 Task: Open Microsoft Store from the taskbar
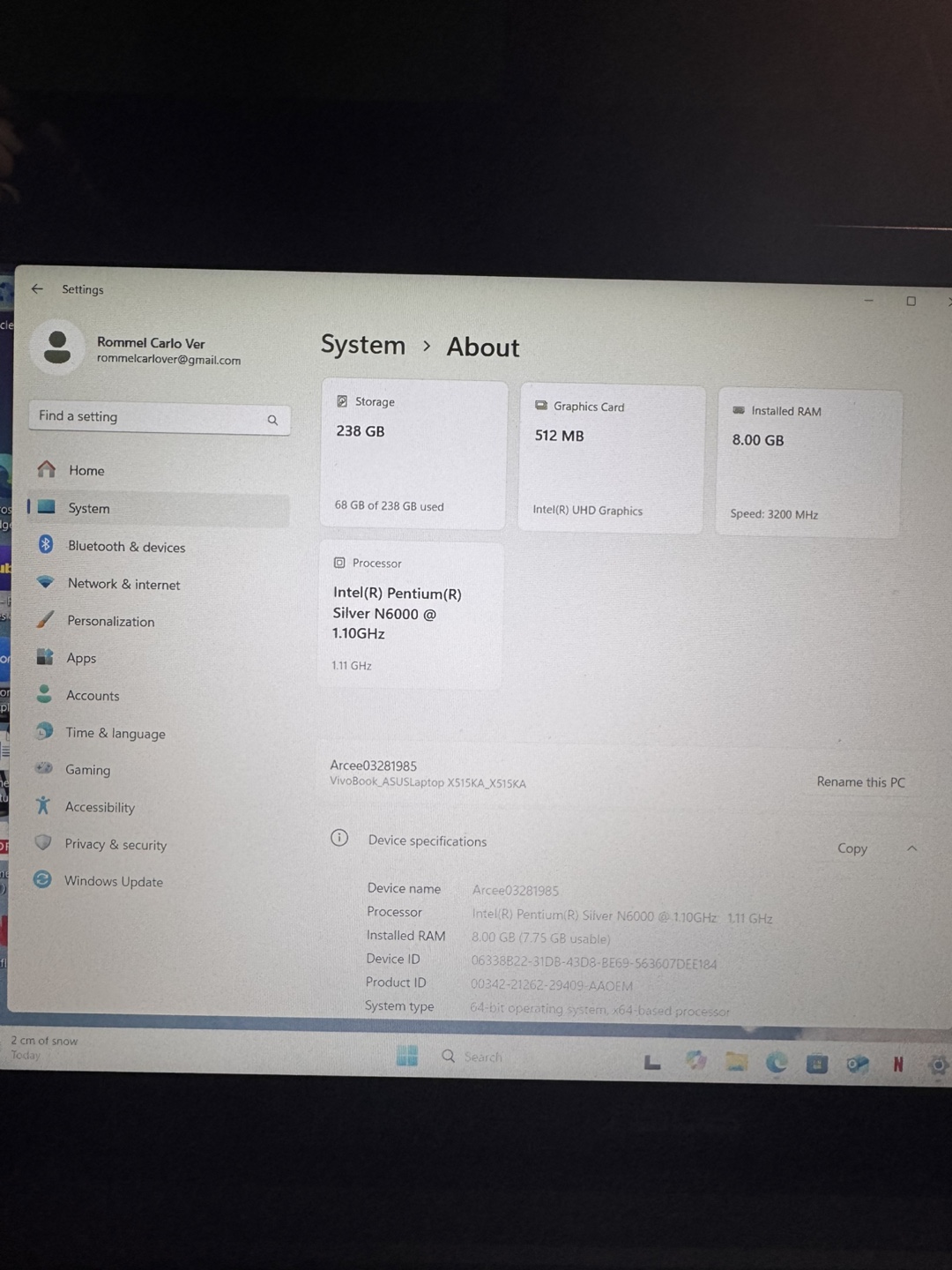tap(817, 1064)
